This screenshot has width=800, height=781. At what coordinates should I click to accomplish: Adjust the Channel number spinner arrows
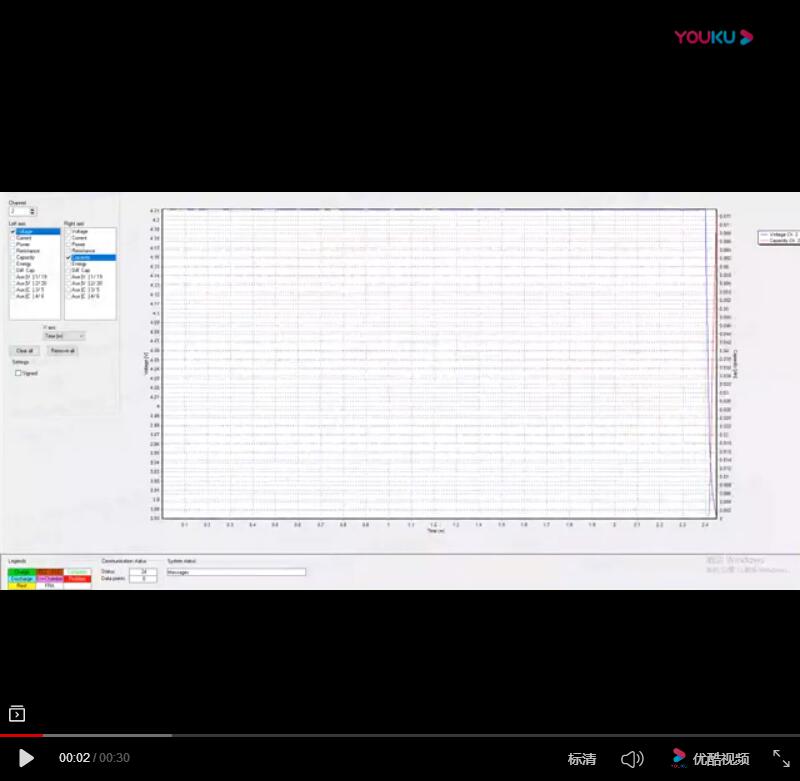32,211
